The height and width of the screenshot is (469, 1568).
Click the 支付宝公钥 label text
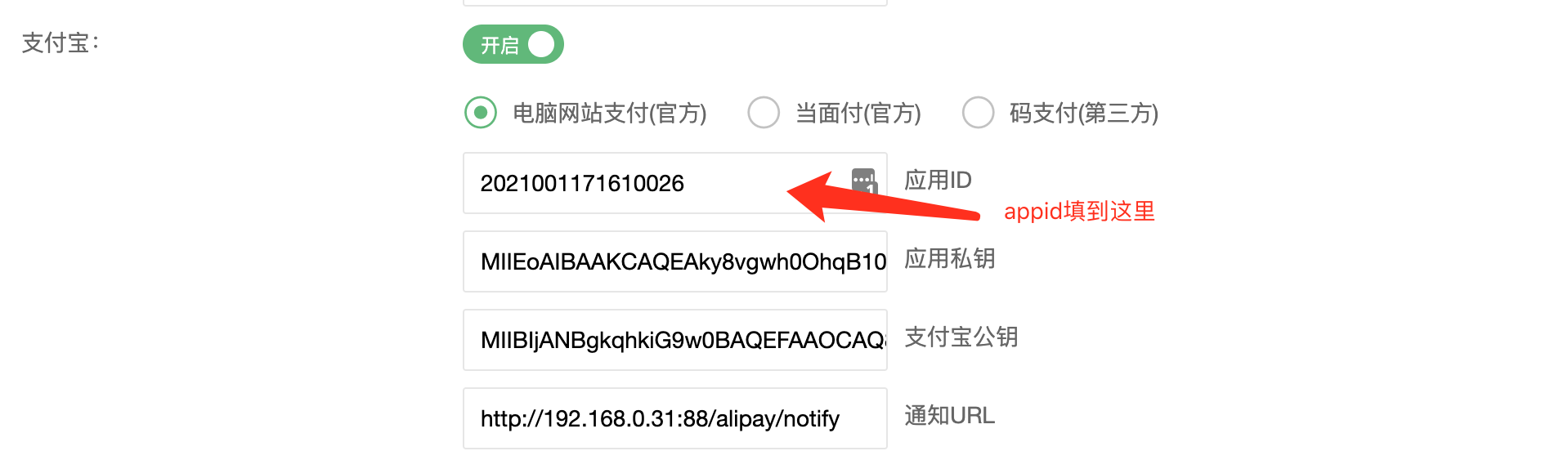click(961, 337)
